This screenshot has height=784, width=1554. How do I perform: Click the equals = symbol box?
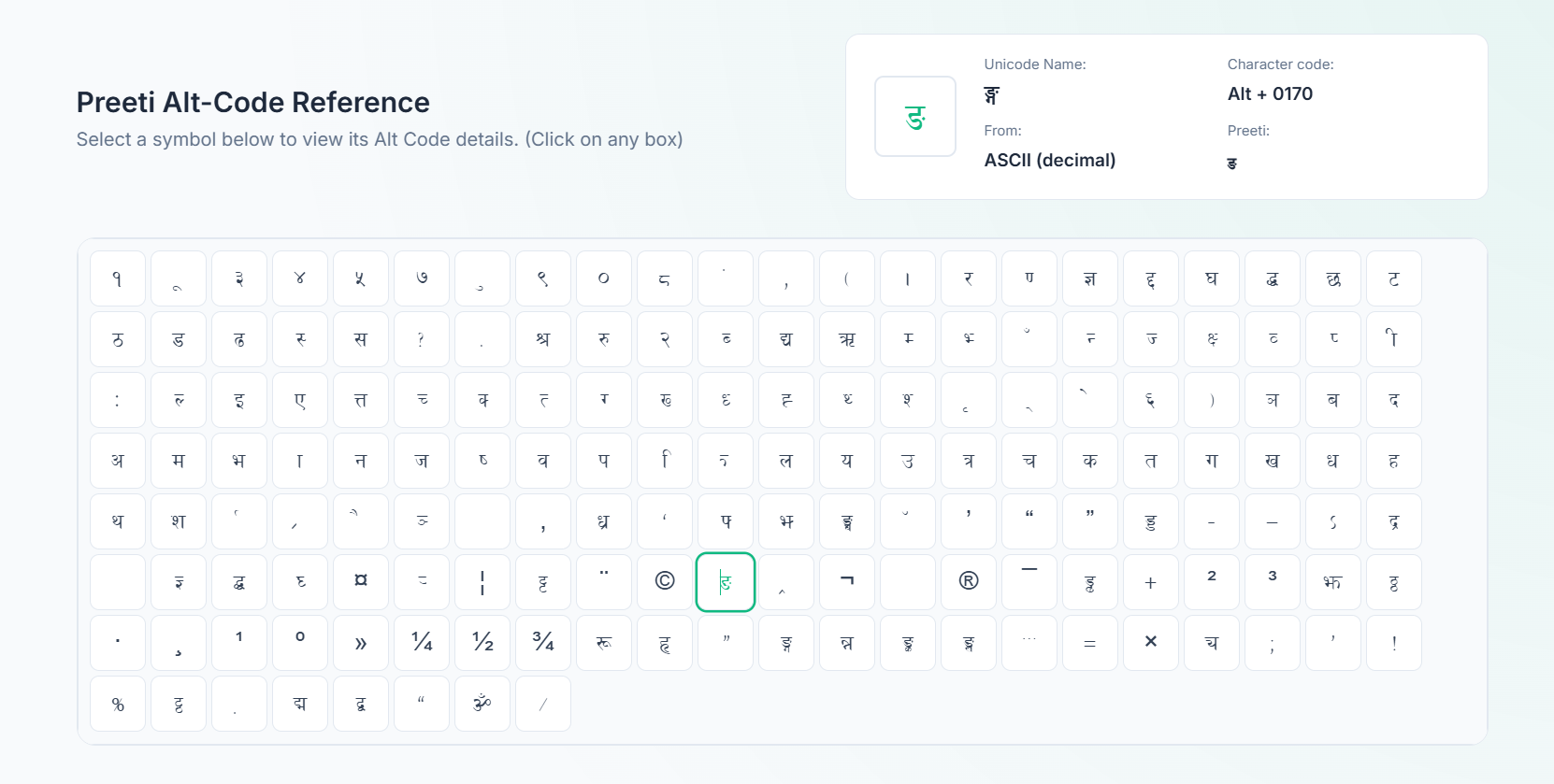click(x=1089, y=643)
